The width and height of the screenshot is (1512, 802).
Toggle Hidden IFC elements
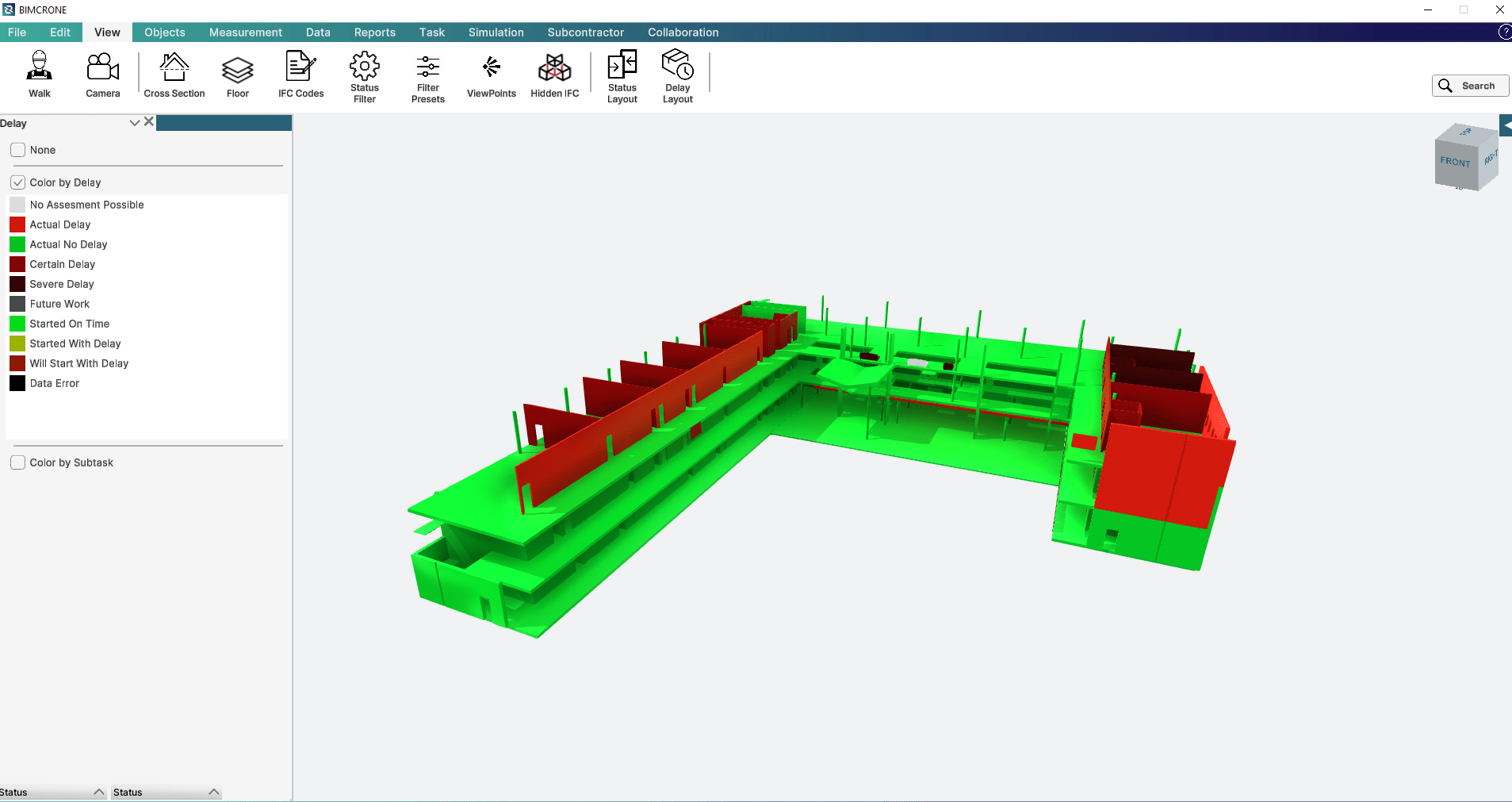[x=554, y=75]
